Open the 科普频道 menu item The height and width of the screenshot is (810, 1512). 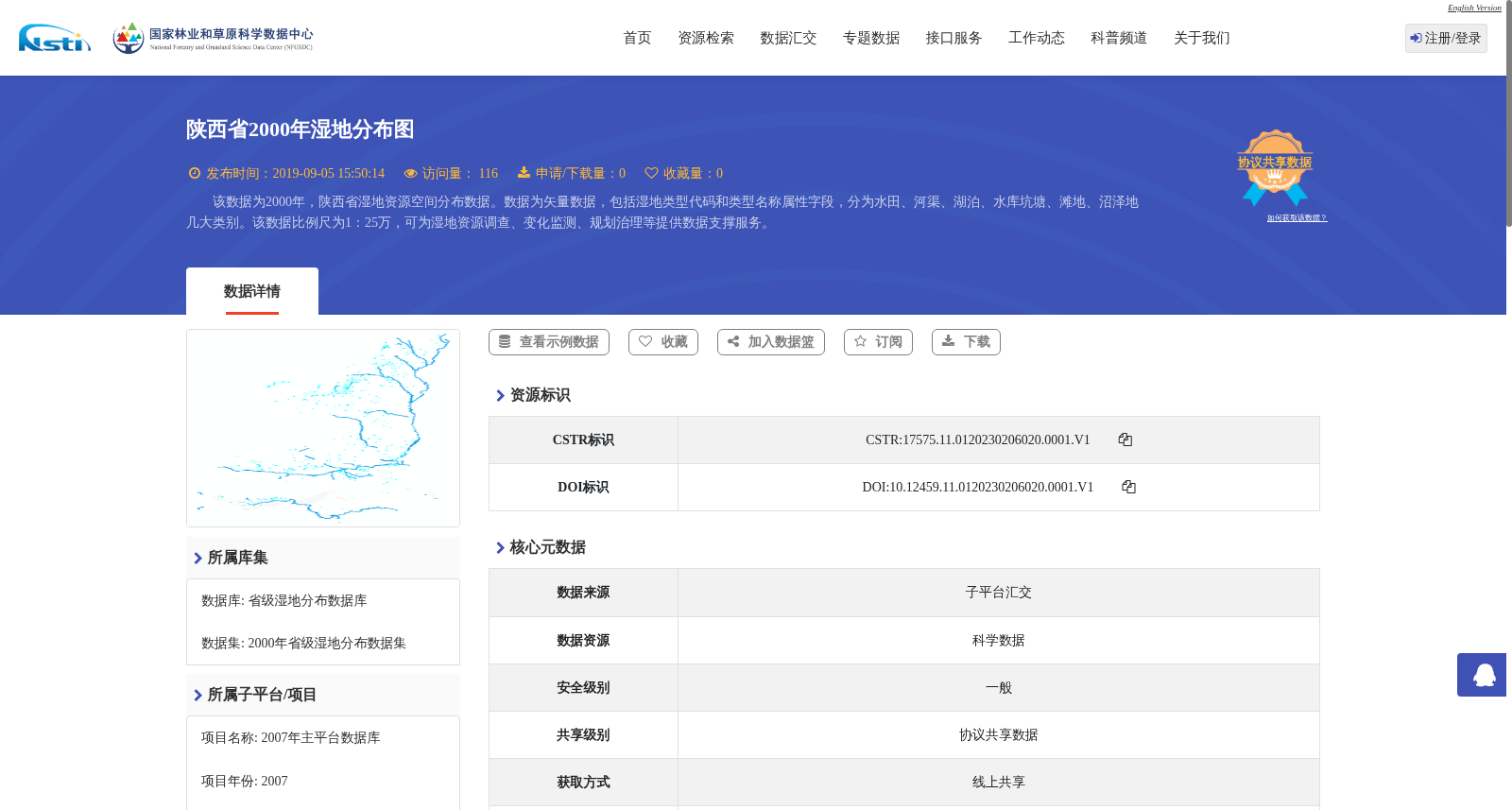pyautogui.click(x=1119, y=38)
